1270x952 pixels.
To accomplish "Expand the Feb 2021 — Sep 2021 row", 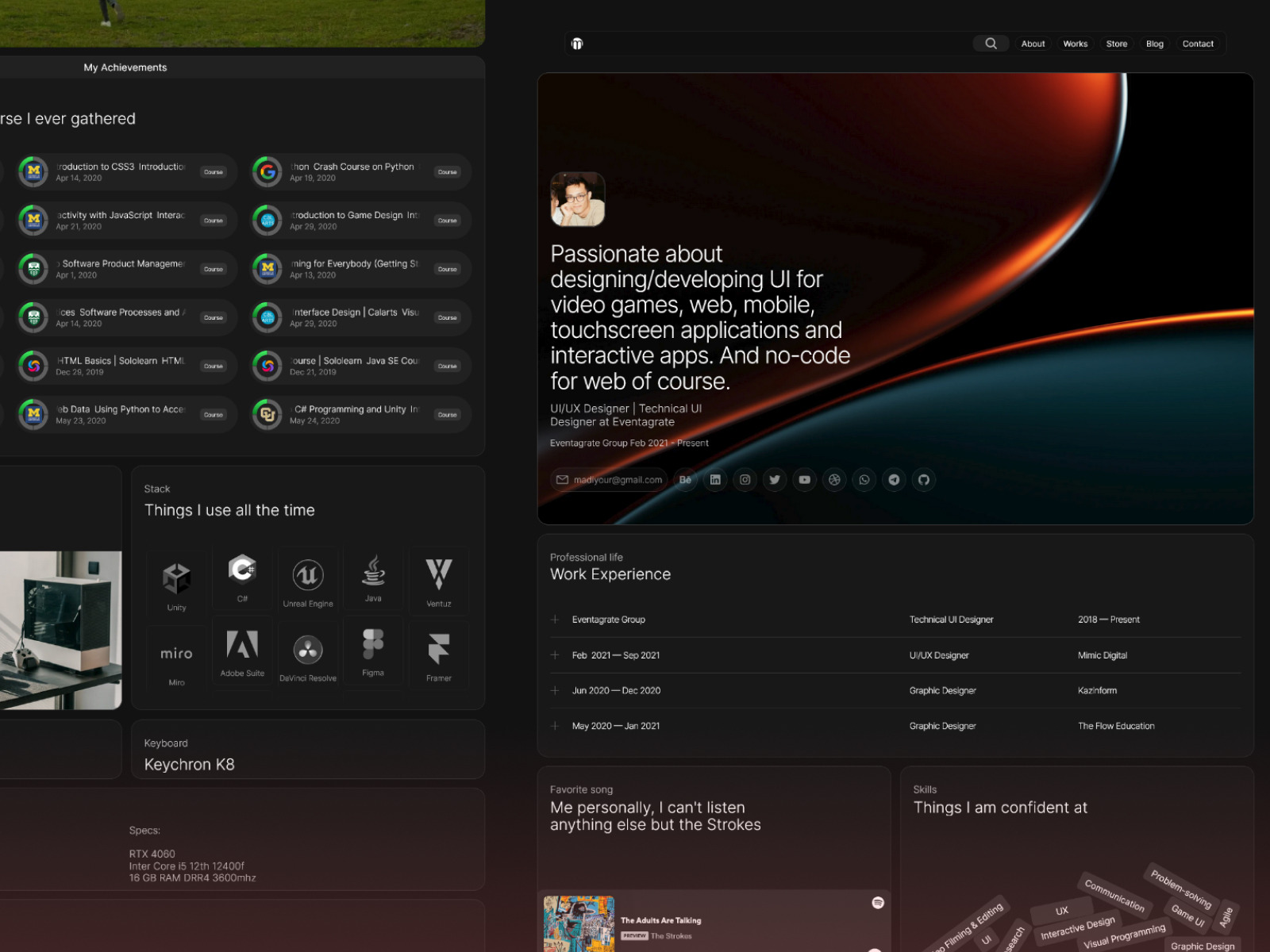I will pos(555,655).
